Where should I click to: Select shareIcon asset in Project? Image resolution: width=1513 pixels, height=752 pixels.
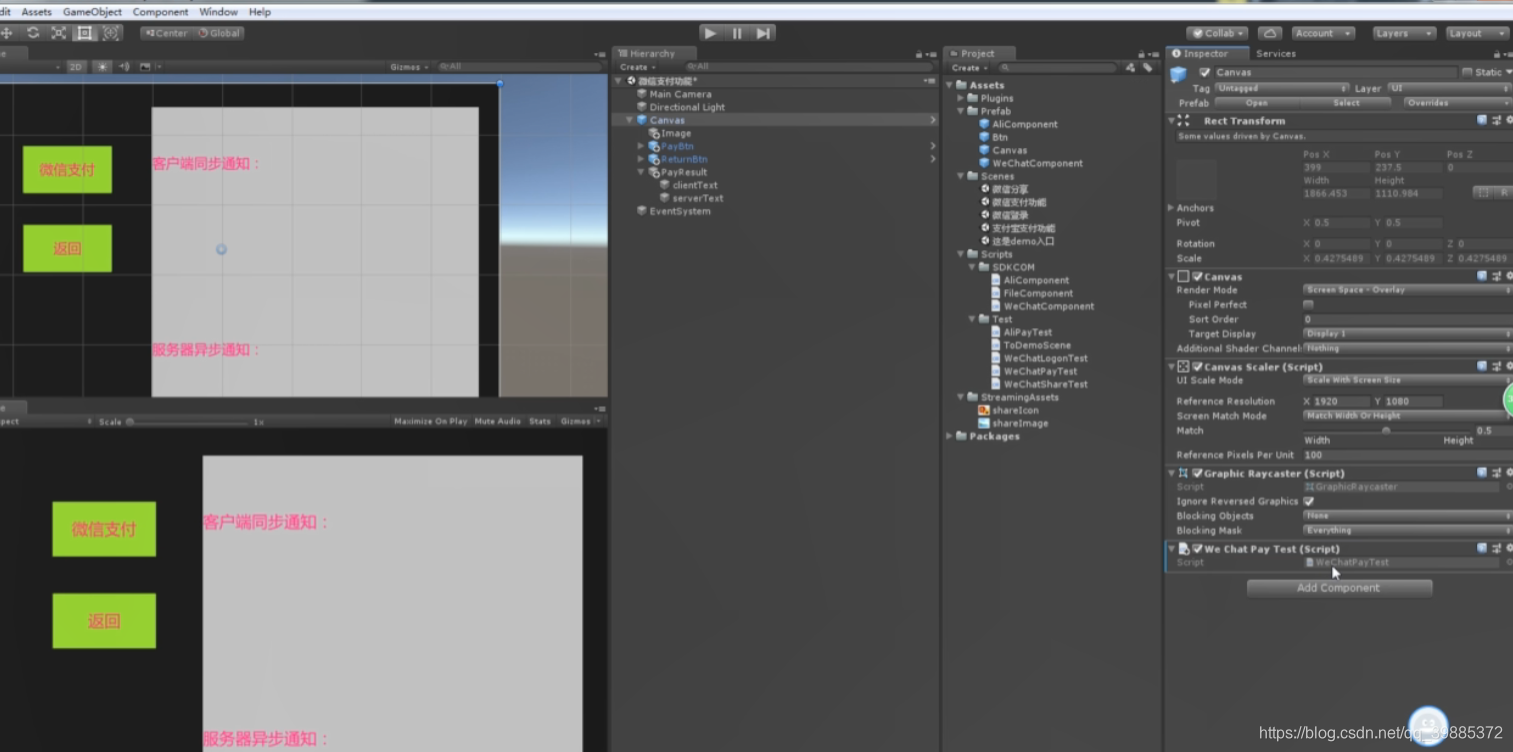click(1015, 410)
